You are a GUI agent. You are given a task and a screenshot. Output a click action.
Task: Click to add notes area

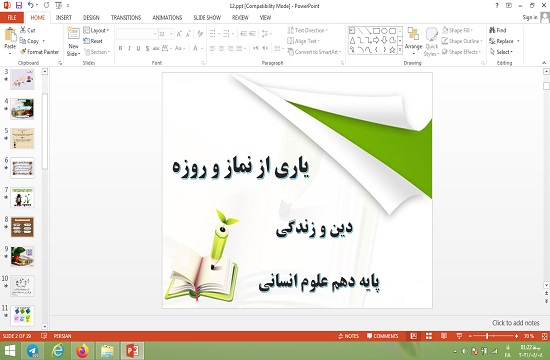coord(515,323)
